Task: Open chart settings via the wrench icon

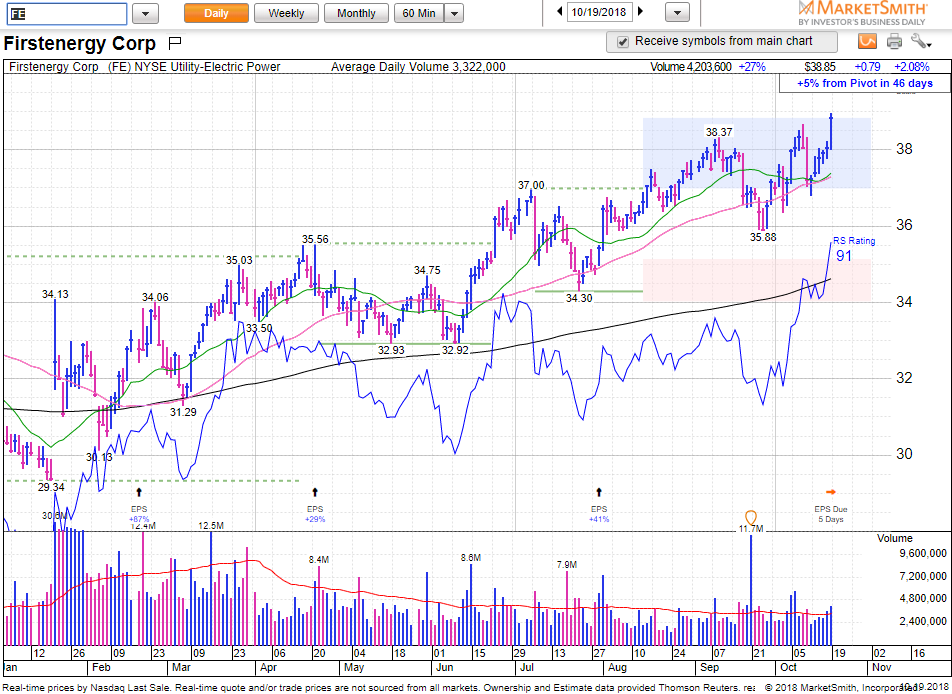Action: (x=921, y=41)
